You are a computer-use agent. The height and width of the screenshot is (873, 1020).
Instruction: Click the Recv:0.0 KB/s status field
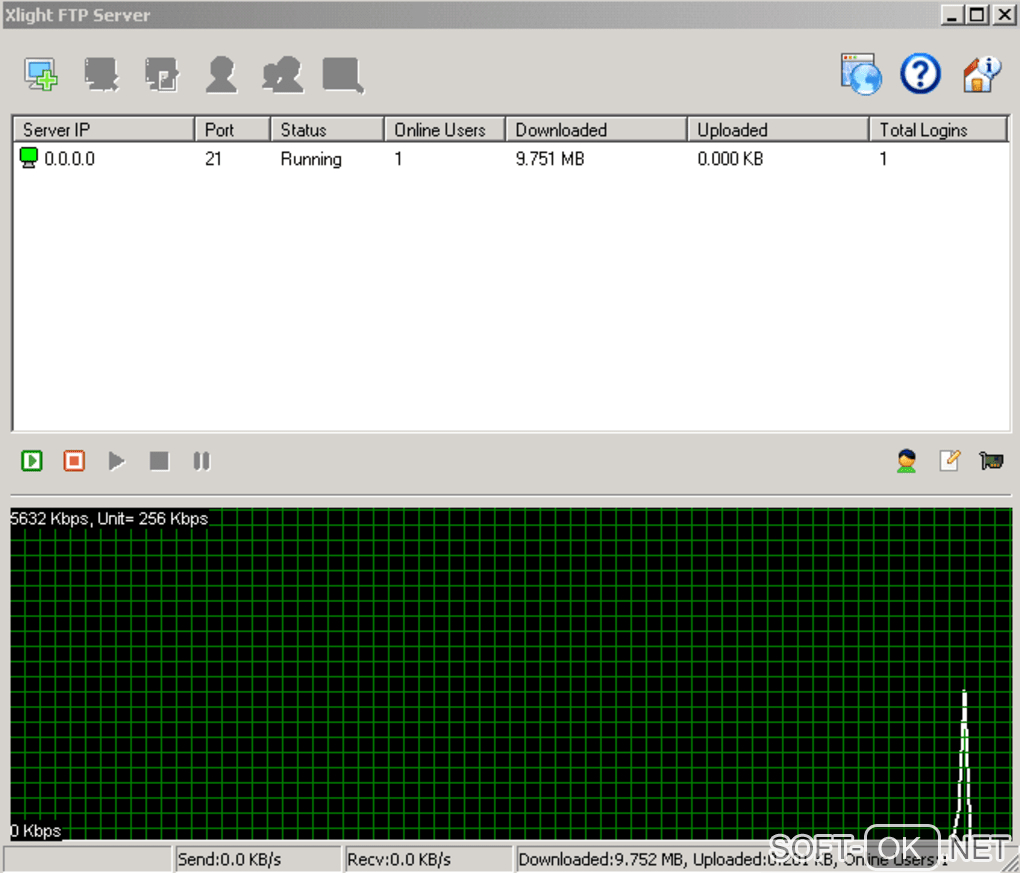(x=427, y=859)
